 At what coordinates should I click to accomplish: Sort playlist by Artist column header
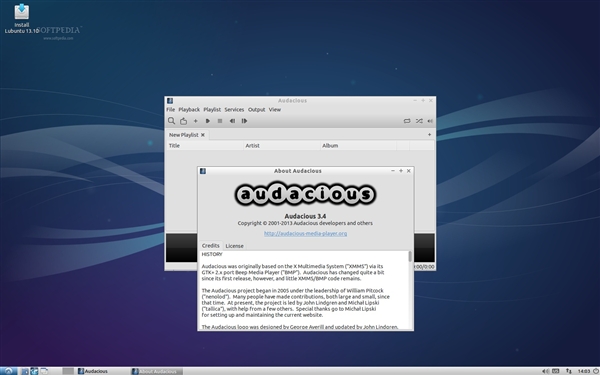click(x=282, y=145)
